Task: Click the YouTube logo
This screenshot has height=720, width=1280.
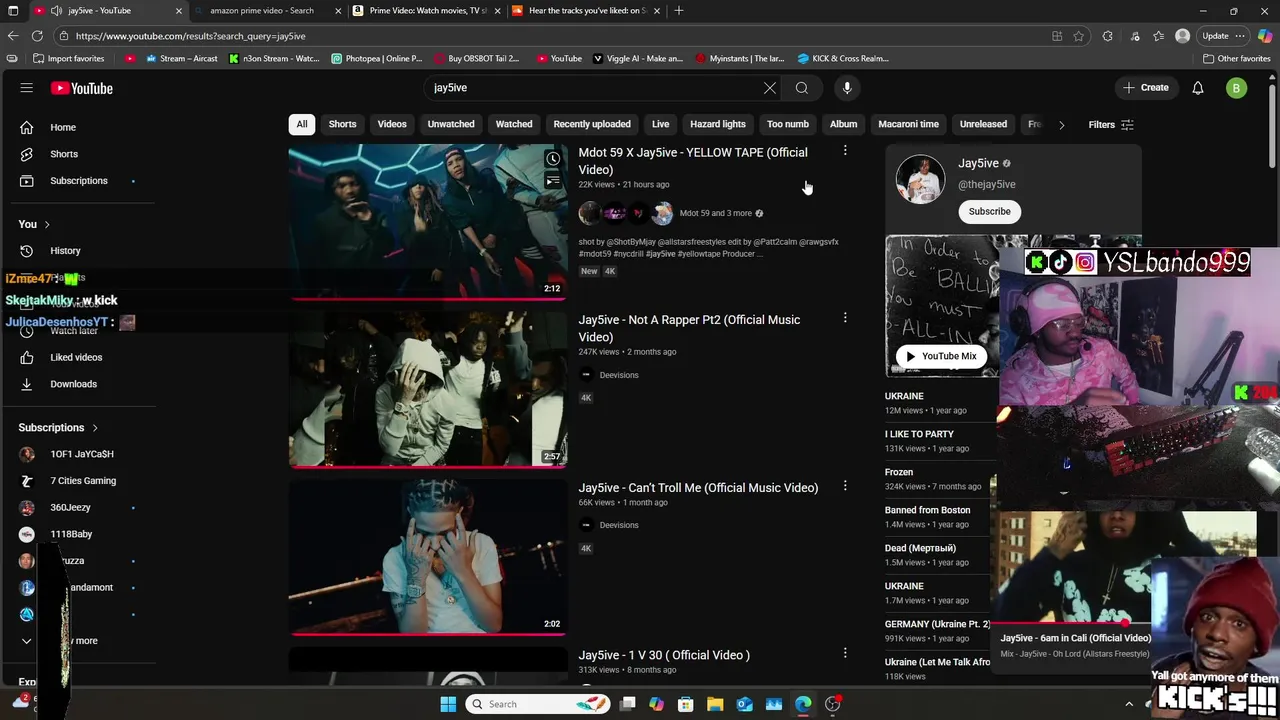Action: (x=82, y=88)
